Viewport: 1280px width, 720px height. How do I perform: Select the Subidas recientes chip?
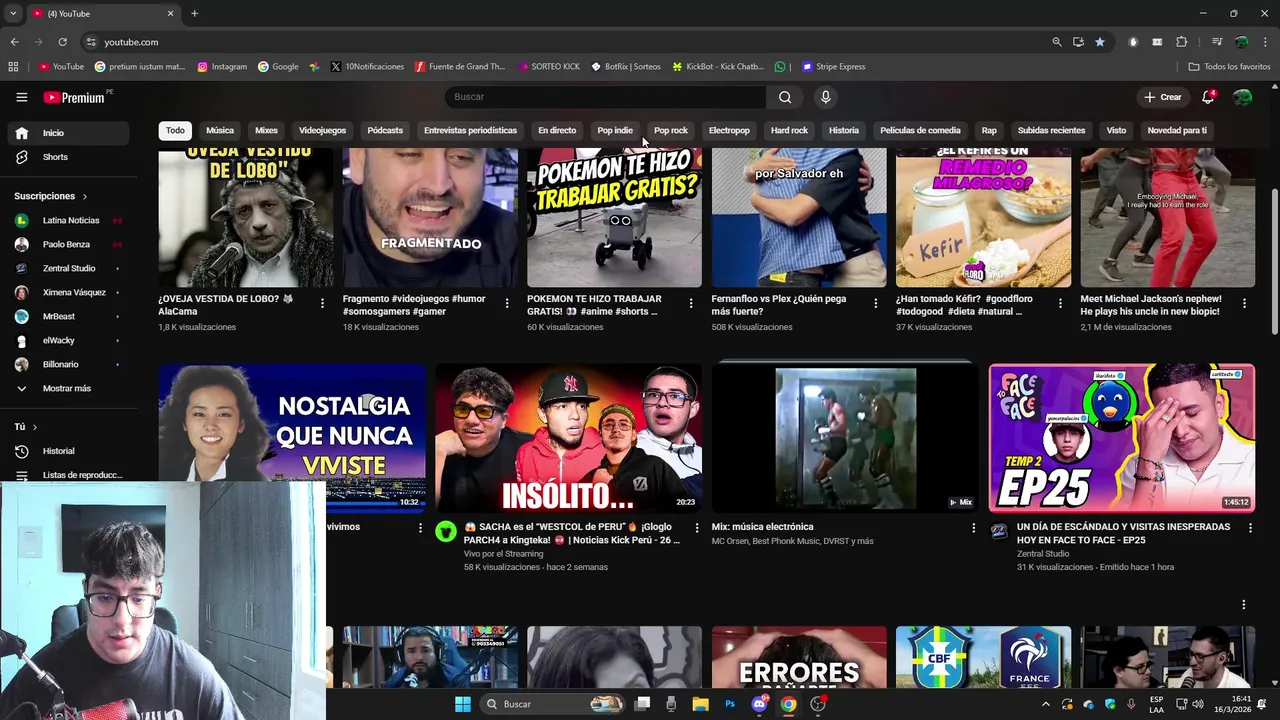point(1051,130)
